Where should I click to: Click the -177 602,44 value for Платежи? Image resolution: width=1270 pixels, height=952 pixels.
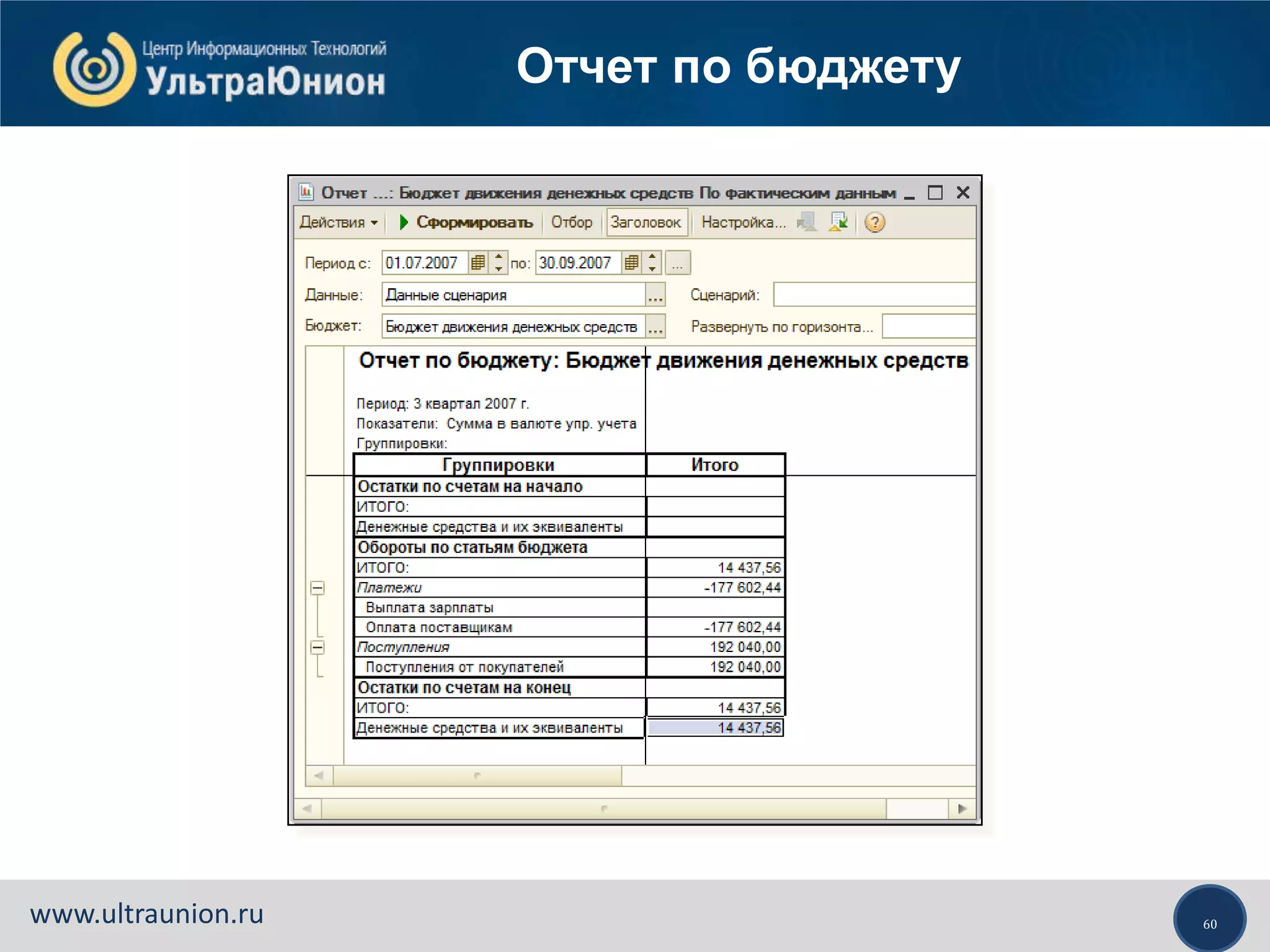(x=742, y=588)
